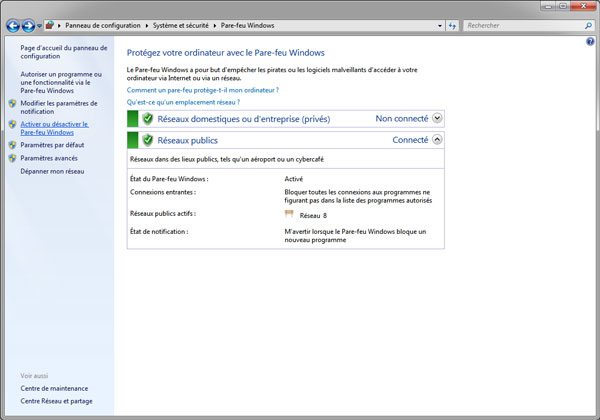Go back with the Back arrow button
The width and height of the screenshot is (600, 420).
point(13,26)
